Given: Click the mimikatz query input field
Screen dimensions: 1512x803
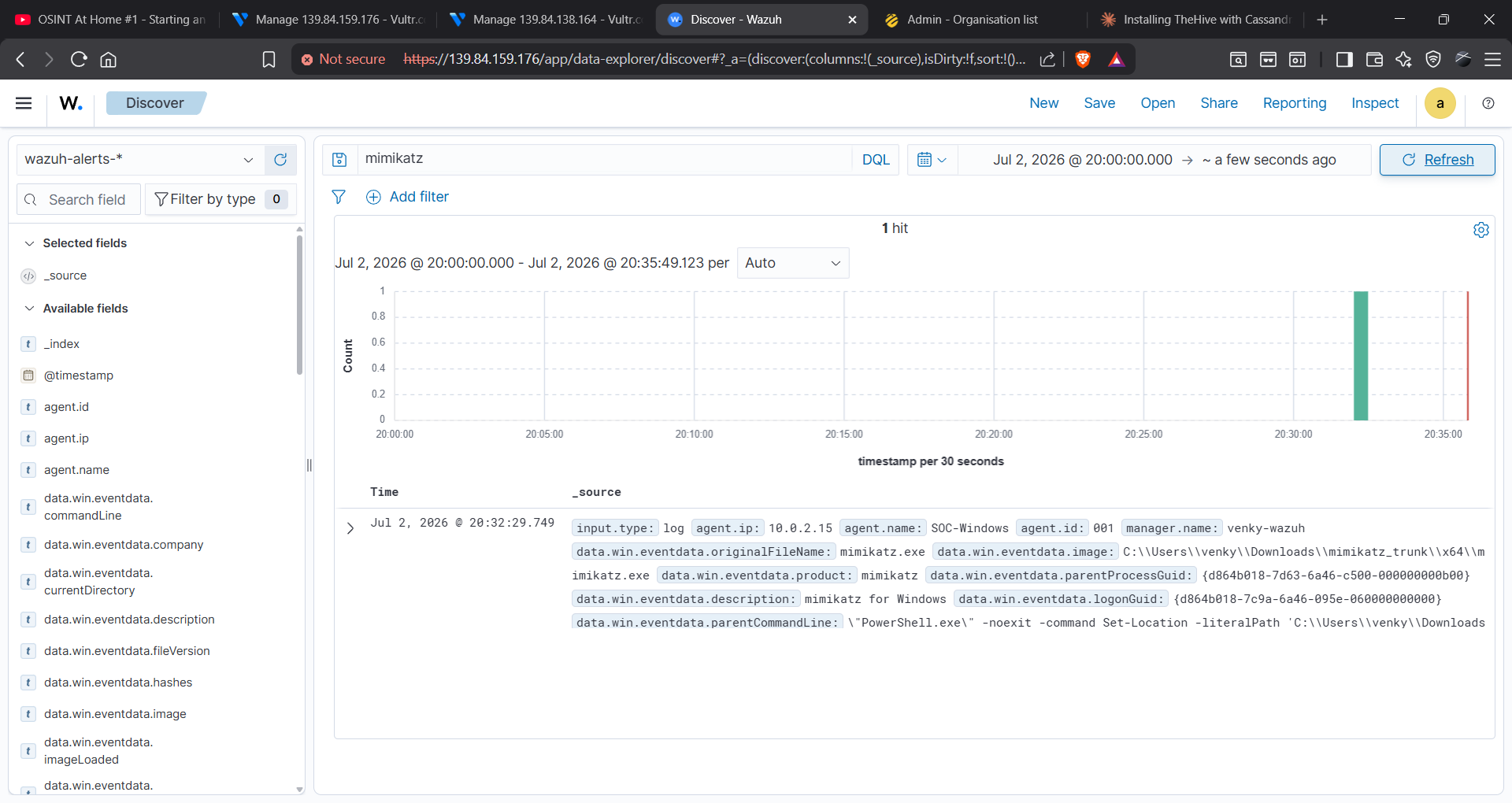Looking at the screenshot, I should pyautogui.click(x=605, y=160).
